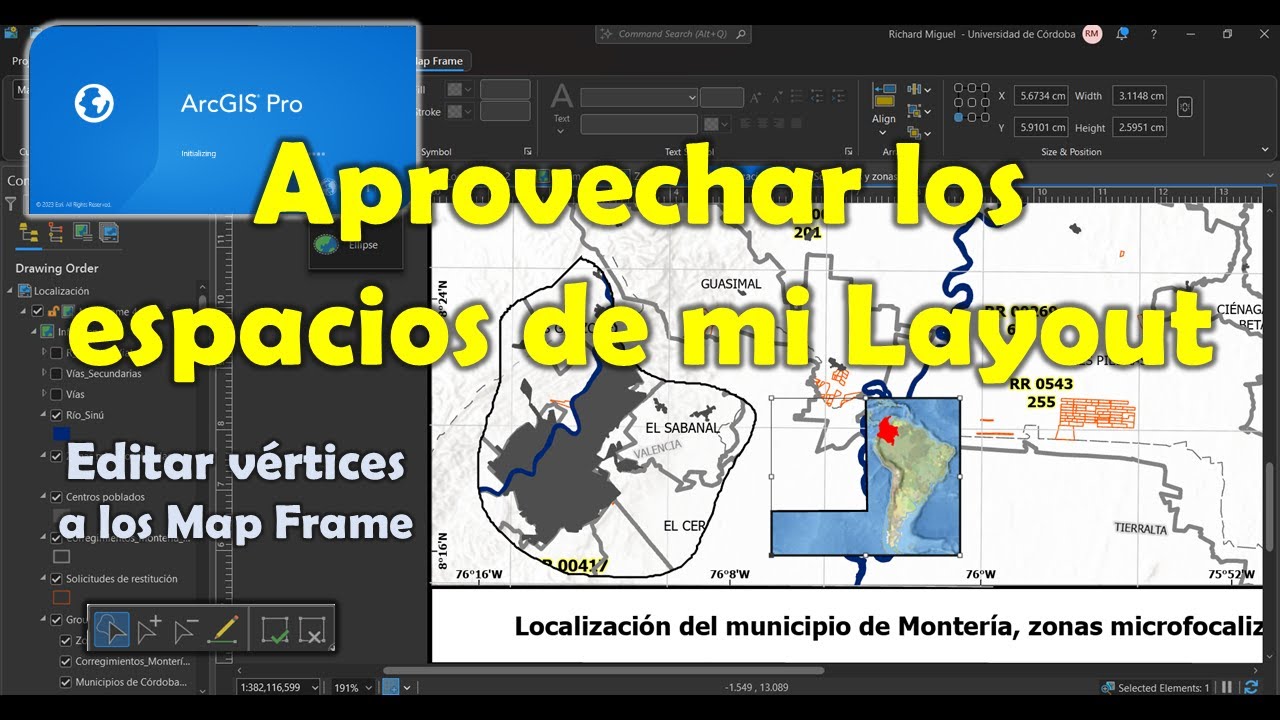This screenshot has width=1280, height=720.
Task: Set the bottom-left anchor point
Action: tap(958, 117)
